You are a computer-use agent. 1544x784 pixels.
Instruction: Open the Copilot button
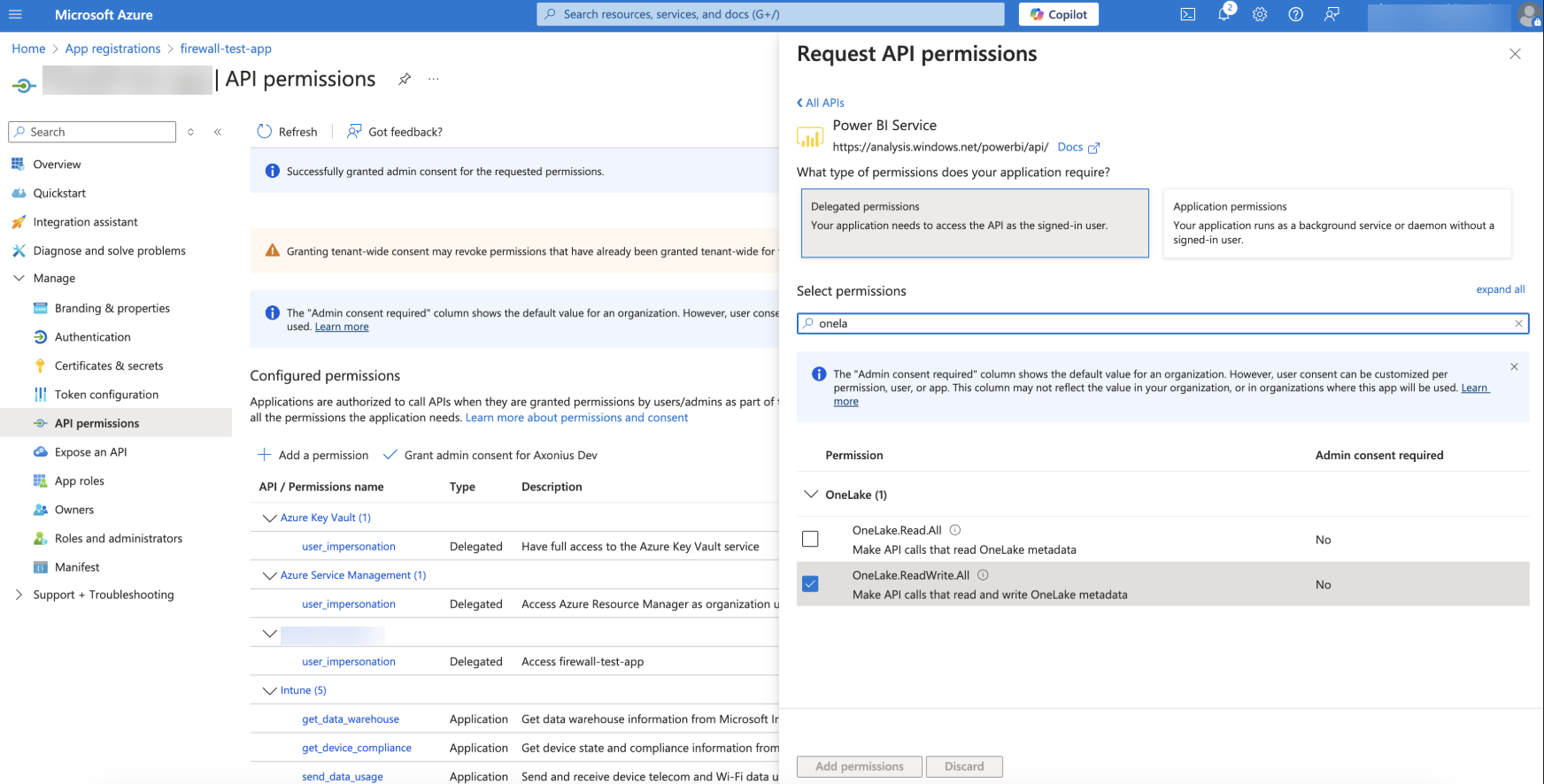tap(1059, 14)
